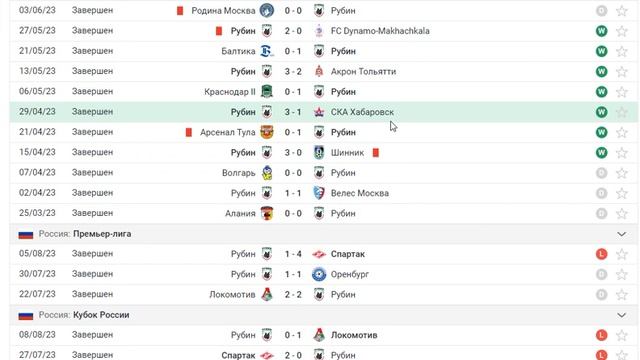Image resolution: width=640 pixels, height=360 pixels.
Task: Click the Арсенал Тула crest icon
Action: pos(267,132)
